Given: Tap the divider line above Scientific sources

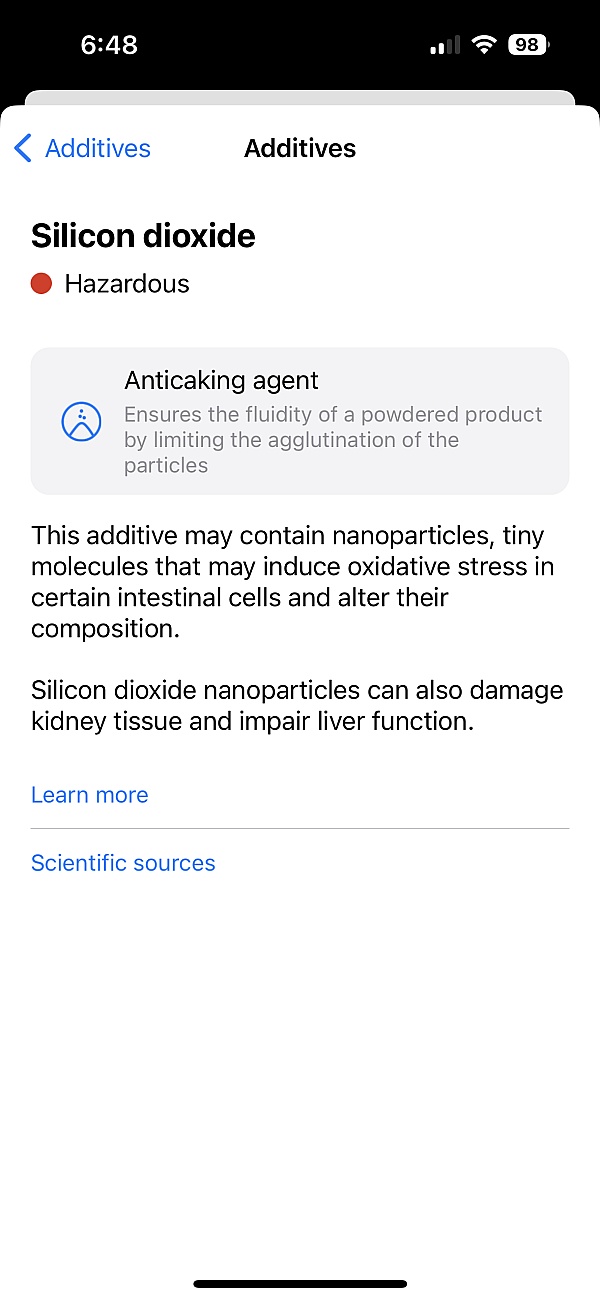Looking at the screenshot, I should (300, 829).
